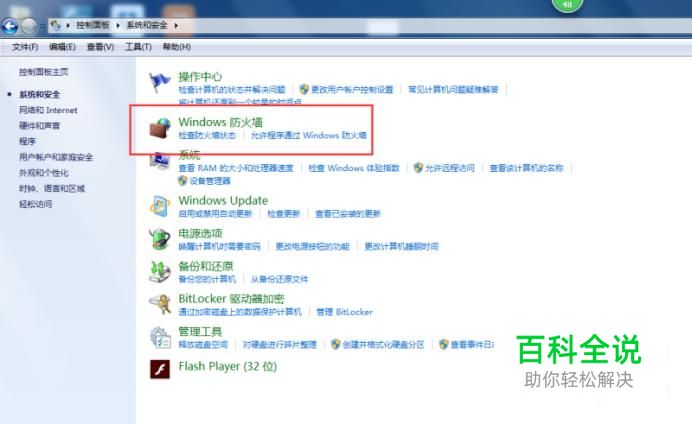
Task: Open the Windows Update heading link
Action: pyautogui.click(x=223, y=201)
